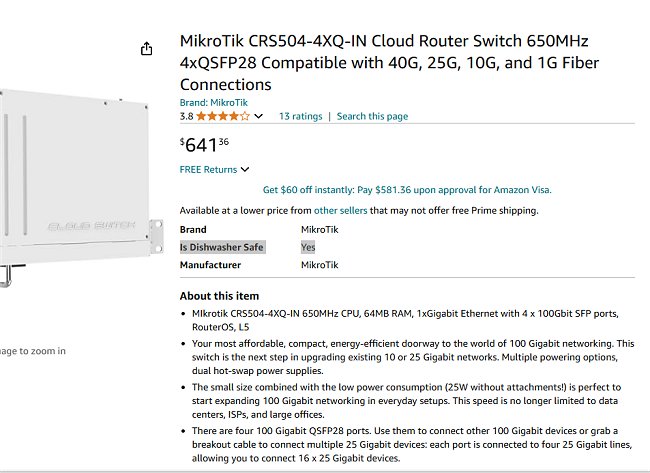Open the 13 ratings link
This screenshot has width=650, height=473.
(x=301, y=116)
